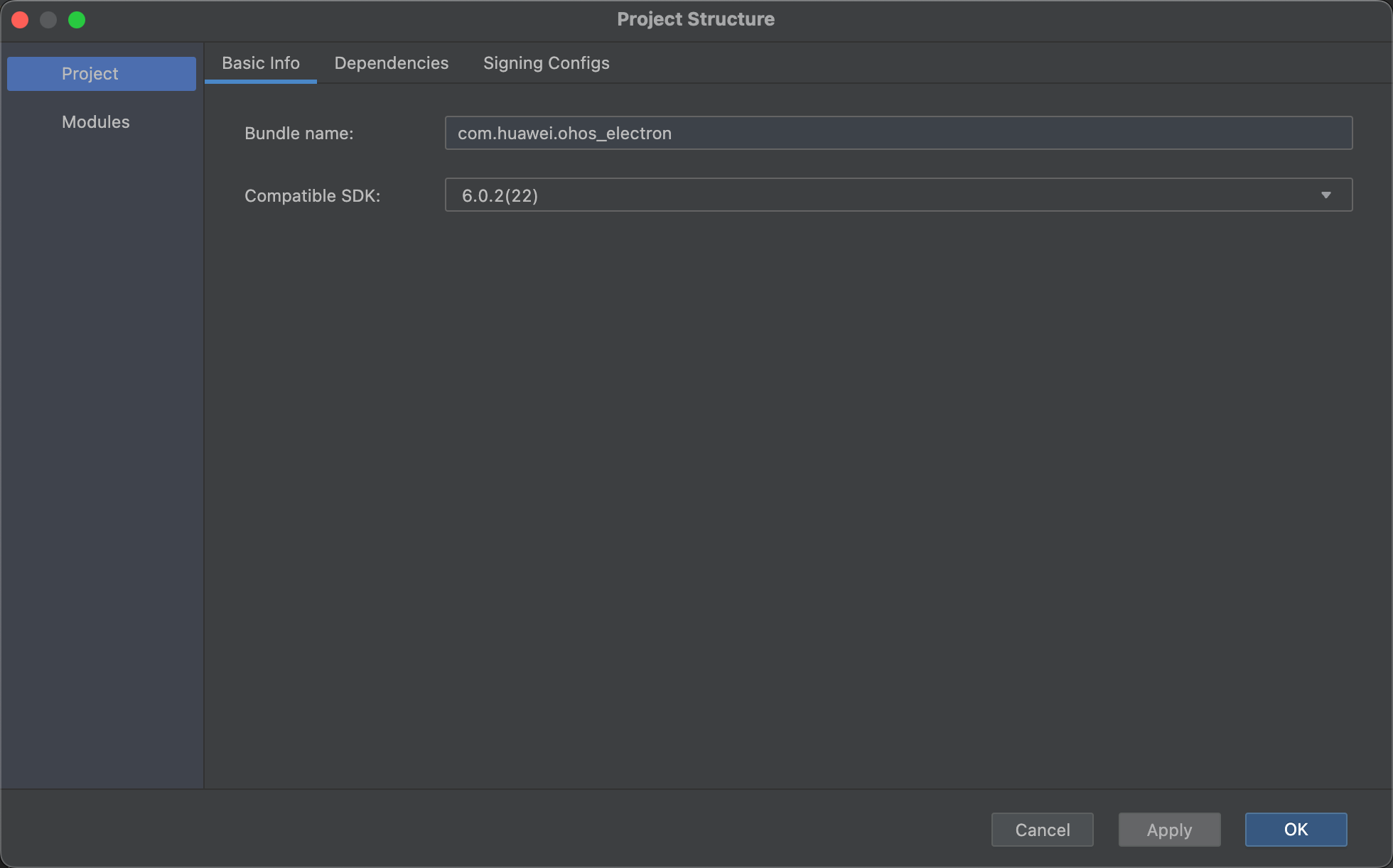Switch to the Basic Info tab
1393x868 pixels.
coord(260,63)
